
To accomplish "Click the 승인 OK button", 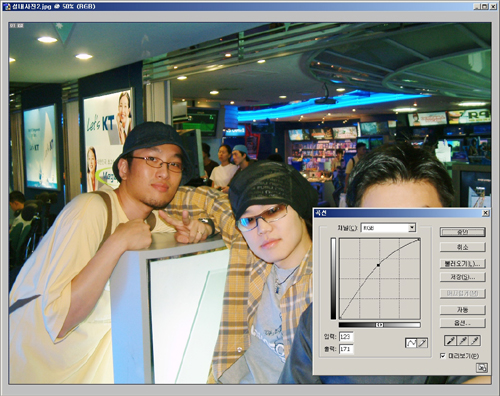I will tap(463, 232).
